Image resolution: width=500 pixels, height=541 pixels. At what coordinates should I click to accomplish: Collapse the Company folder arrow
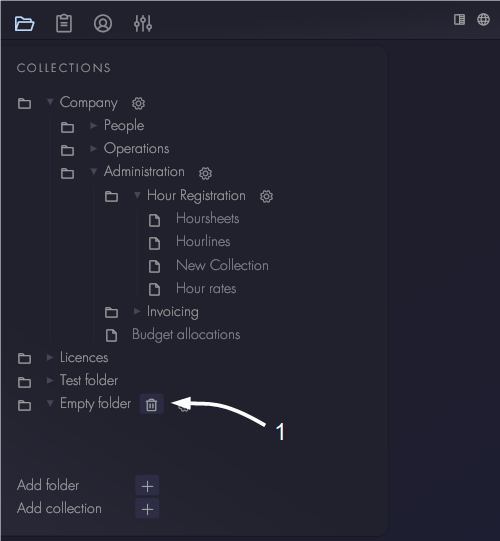click(x=50, y=102)
